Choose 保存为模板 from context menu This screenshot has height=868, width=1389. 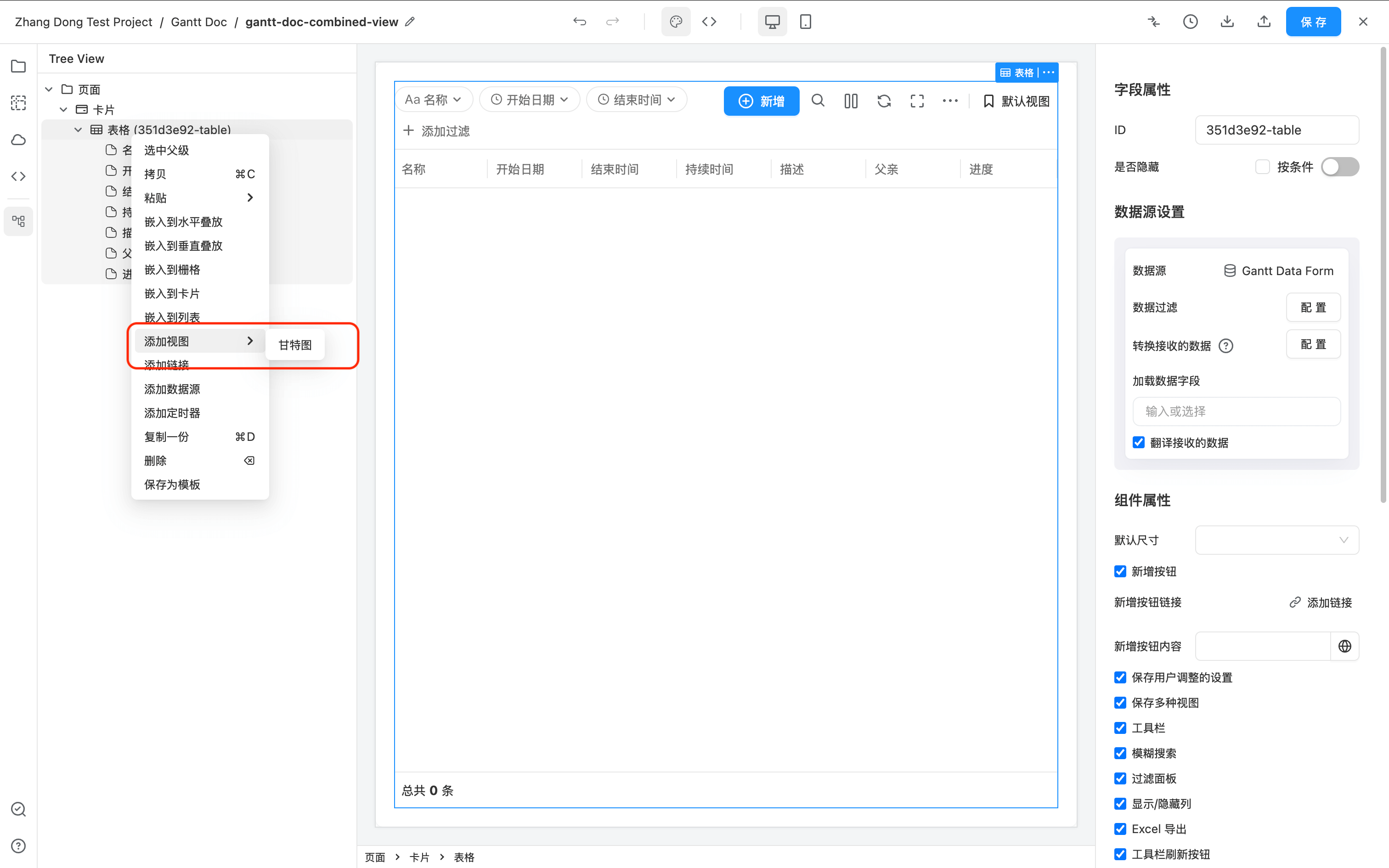[x=200, y=485]
